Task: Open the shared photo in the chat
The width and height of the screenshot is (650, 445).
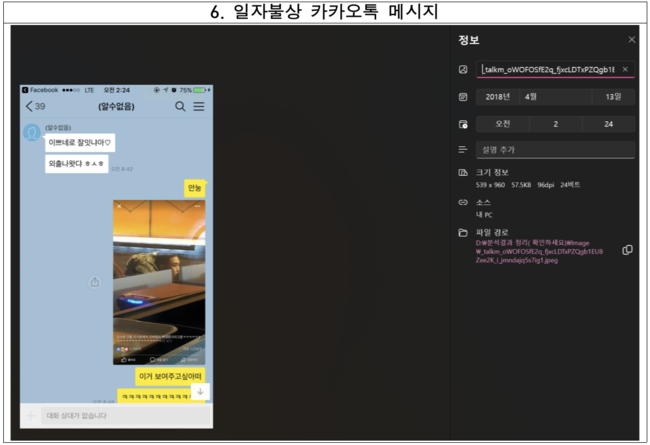Action: (x=160, y=282)
